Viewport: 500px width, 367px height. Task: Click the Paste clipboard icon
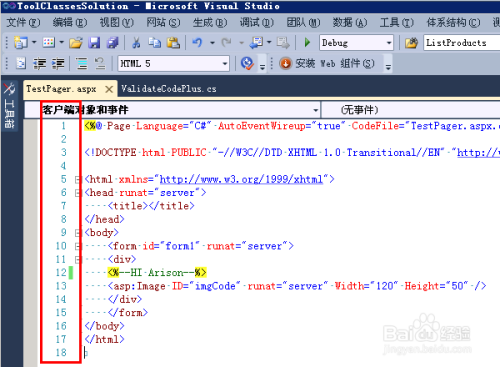pyautogui.click(x=173, y=43)
